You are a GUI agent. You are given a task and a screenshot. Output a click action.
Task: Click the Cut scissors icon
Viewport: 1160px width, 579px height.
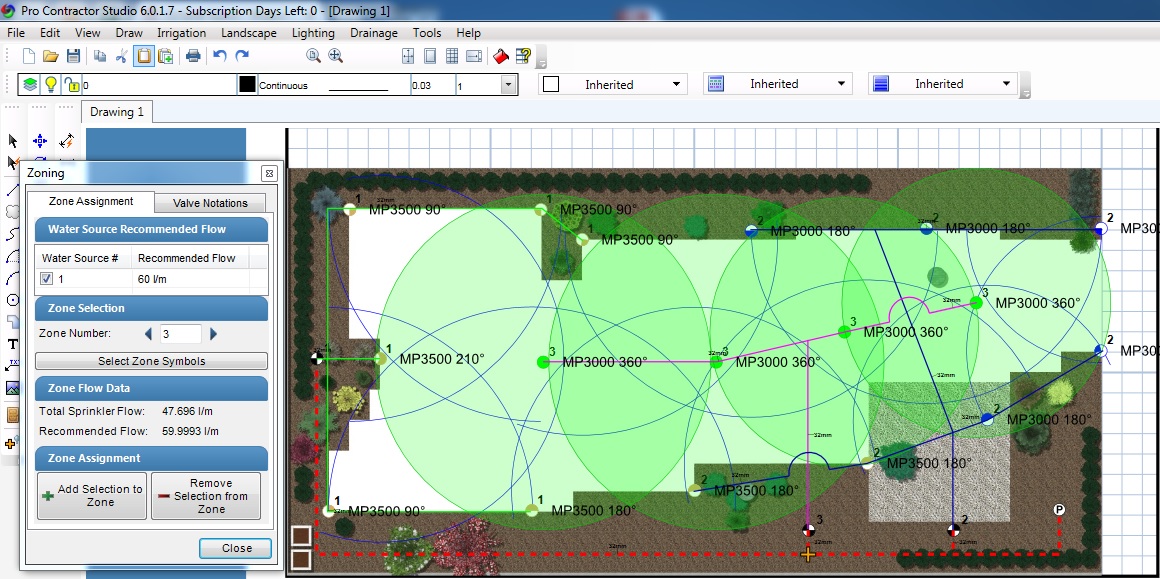[x=121, y=56]
